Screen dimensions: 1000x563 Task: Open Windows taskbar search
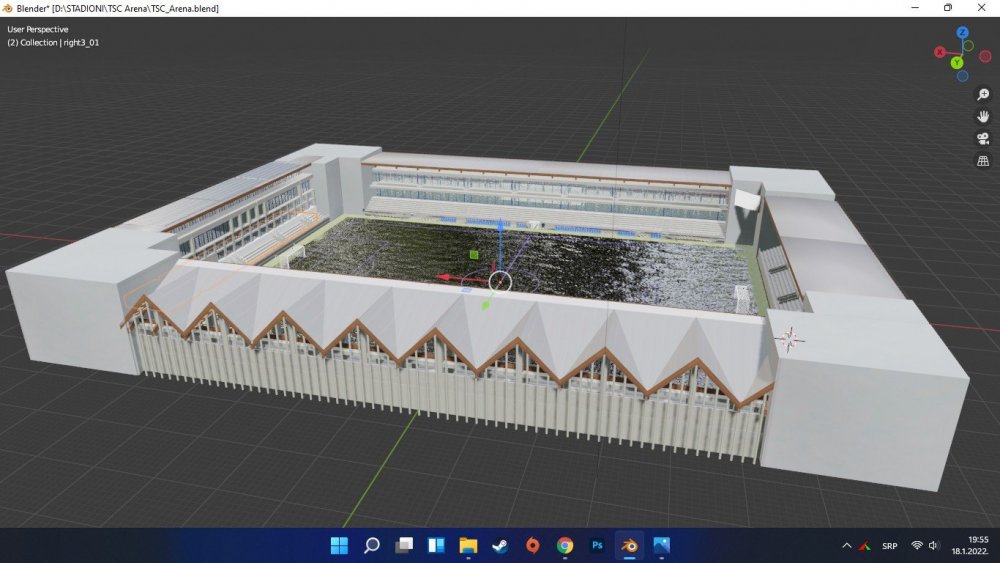371,546
